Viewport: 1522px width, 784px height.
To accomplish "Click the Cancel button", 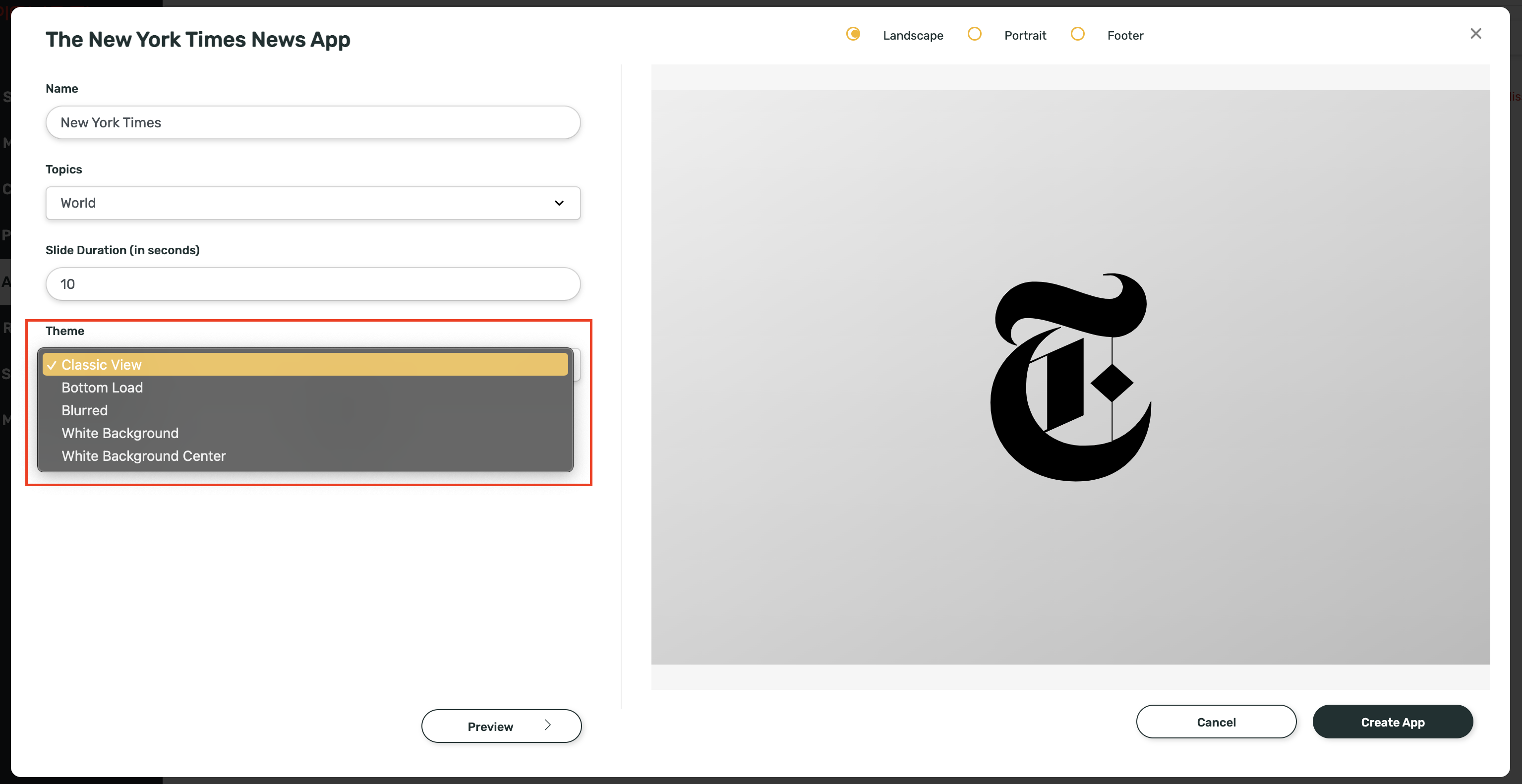I will [x=1216, y=722].
